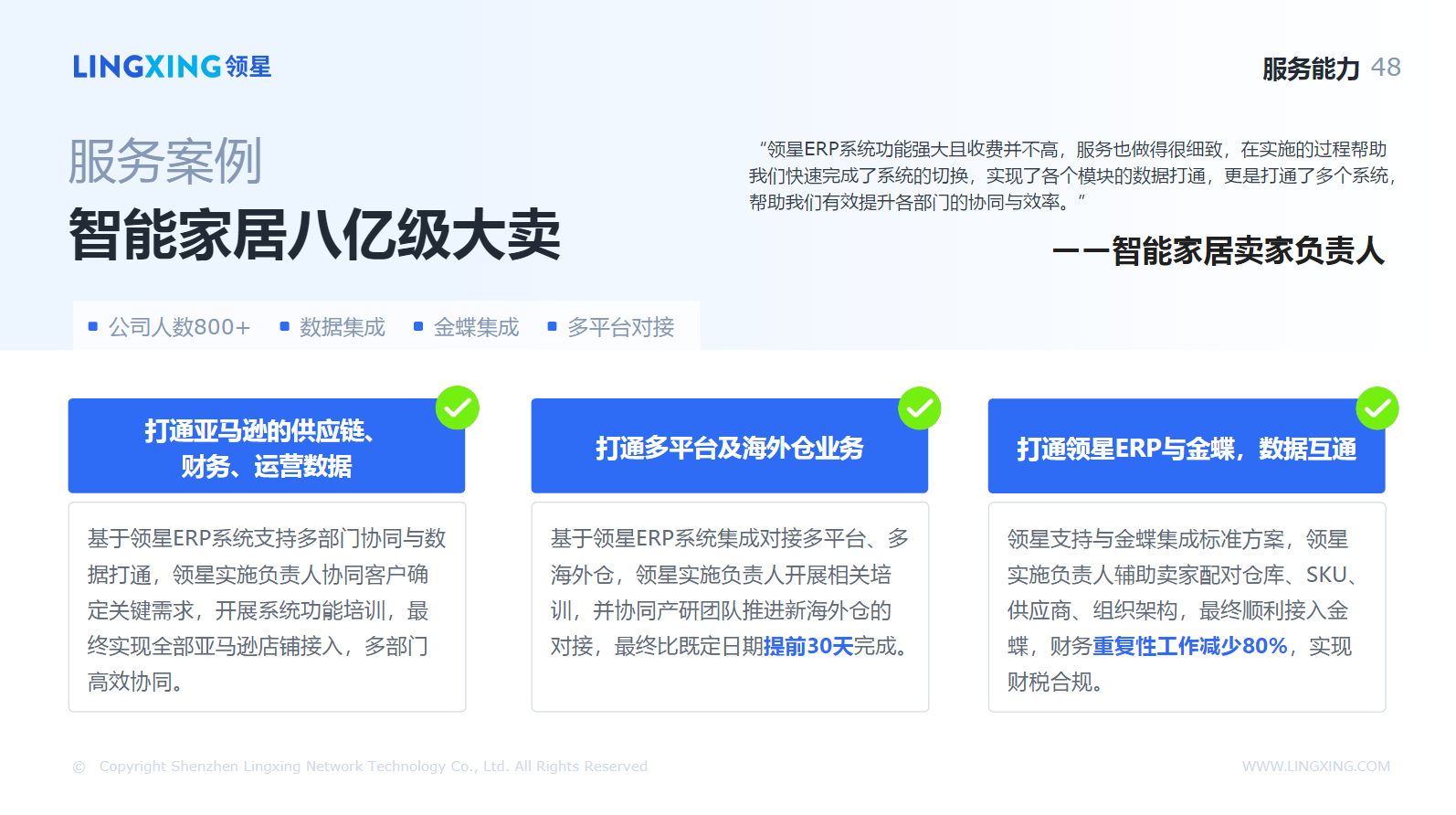
Task: Click the description box starting 基于领星ERP系统支持多部门
Action: click(x=267, y=607)
